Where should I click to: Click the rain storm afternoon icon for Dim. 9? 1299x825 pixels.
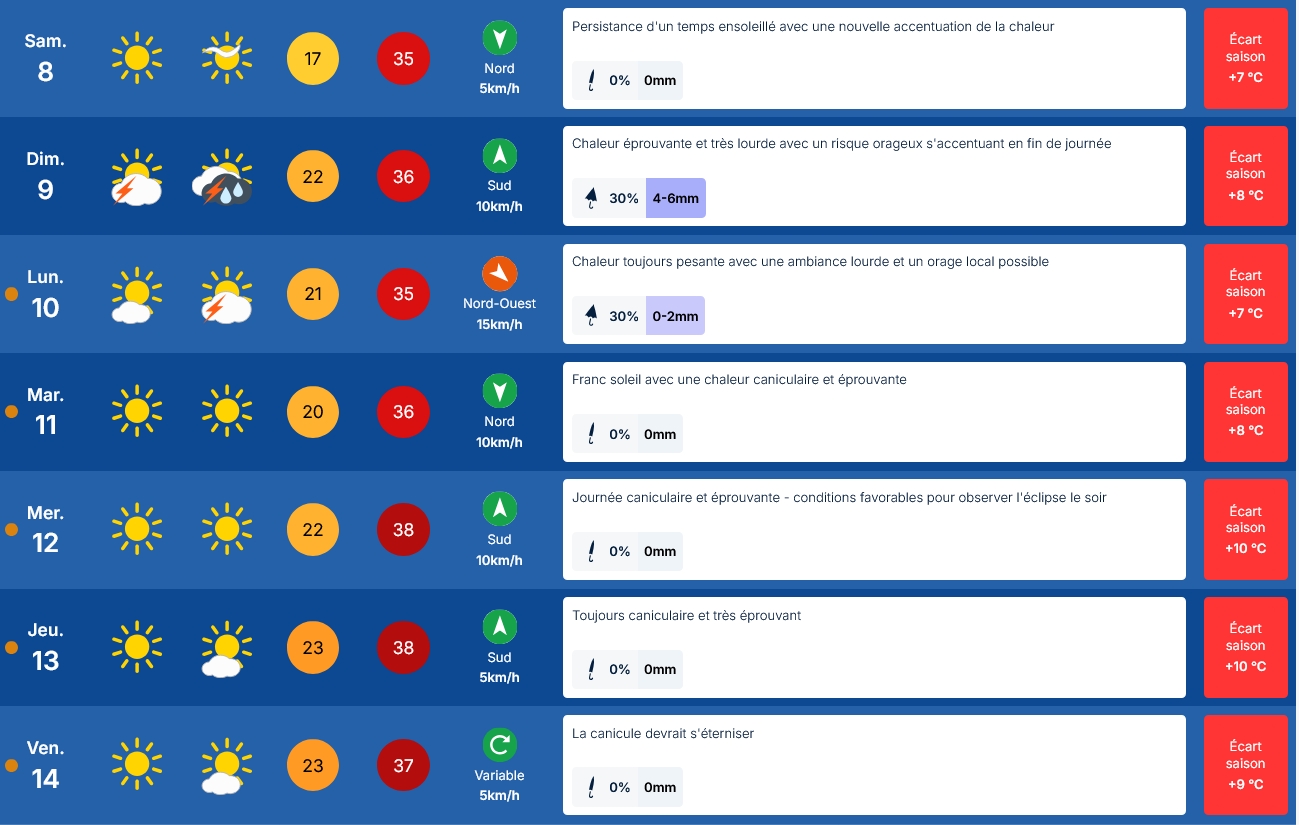click(223, 177)
